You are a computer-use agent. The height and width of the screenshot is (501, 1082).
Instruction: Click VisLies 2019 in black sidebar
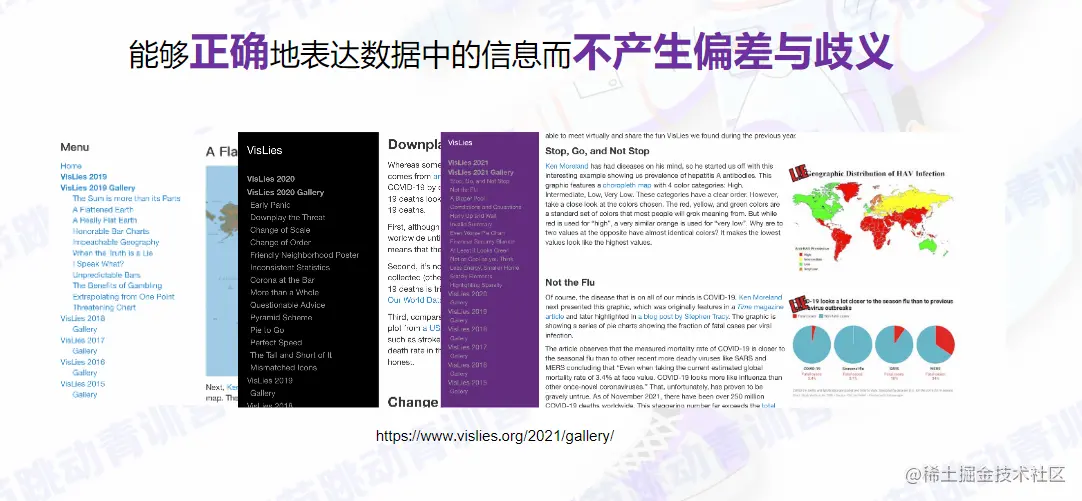point(270,380)
